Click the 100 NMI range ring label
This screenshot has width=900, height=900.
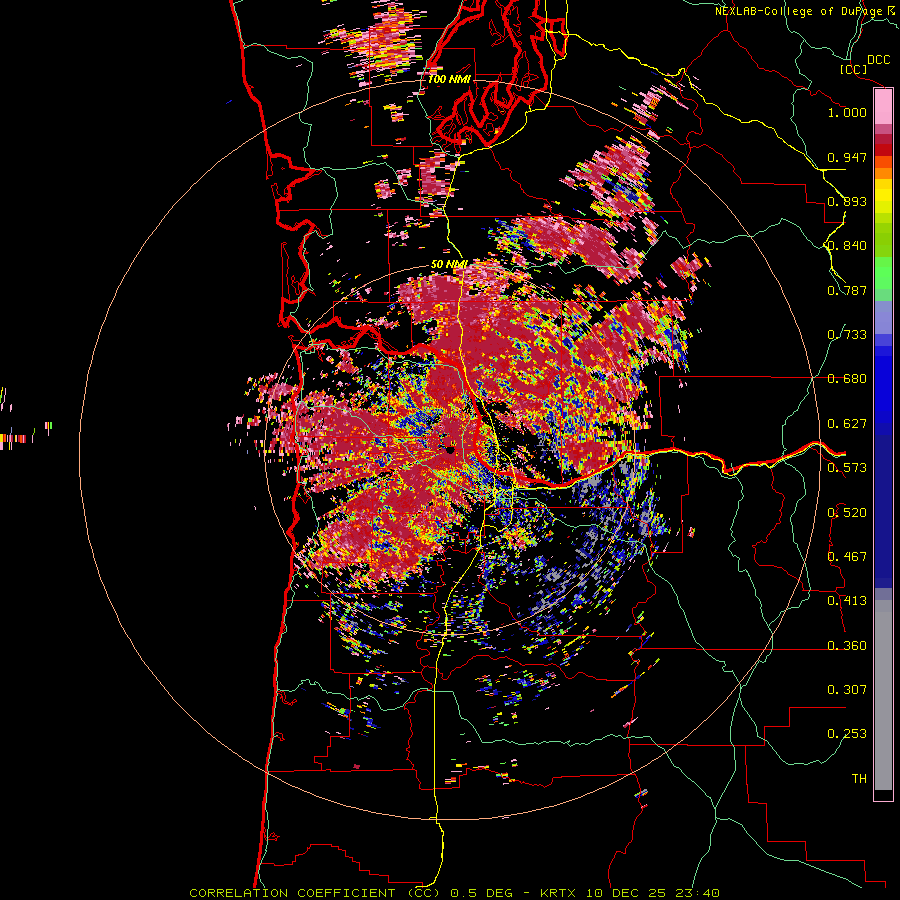449,79
